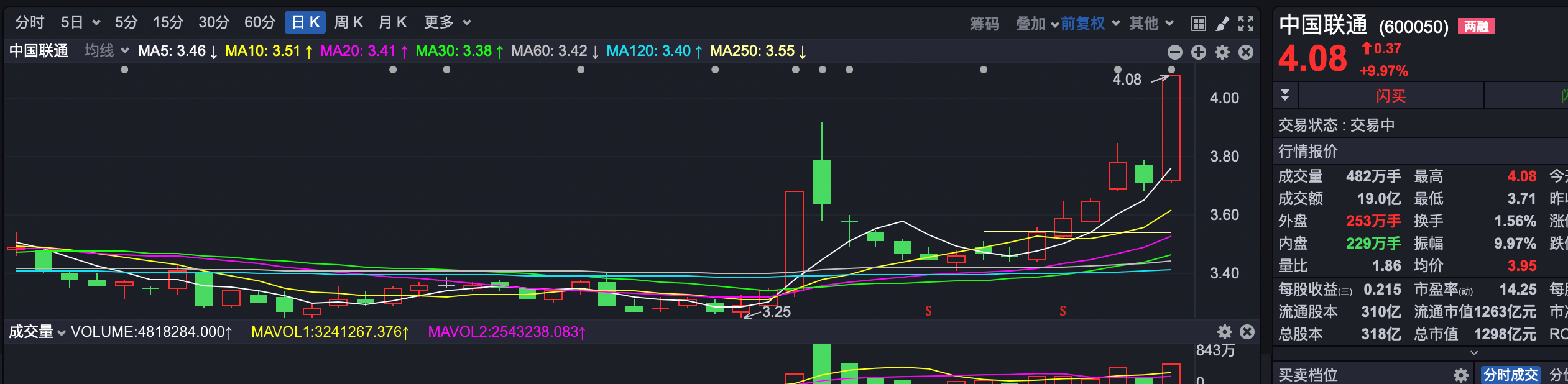
Task: Click the MA30: 3.38 label
Action: [459, 51]
